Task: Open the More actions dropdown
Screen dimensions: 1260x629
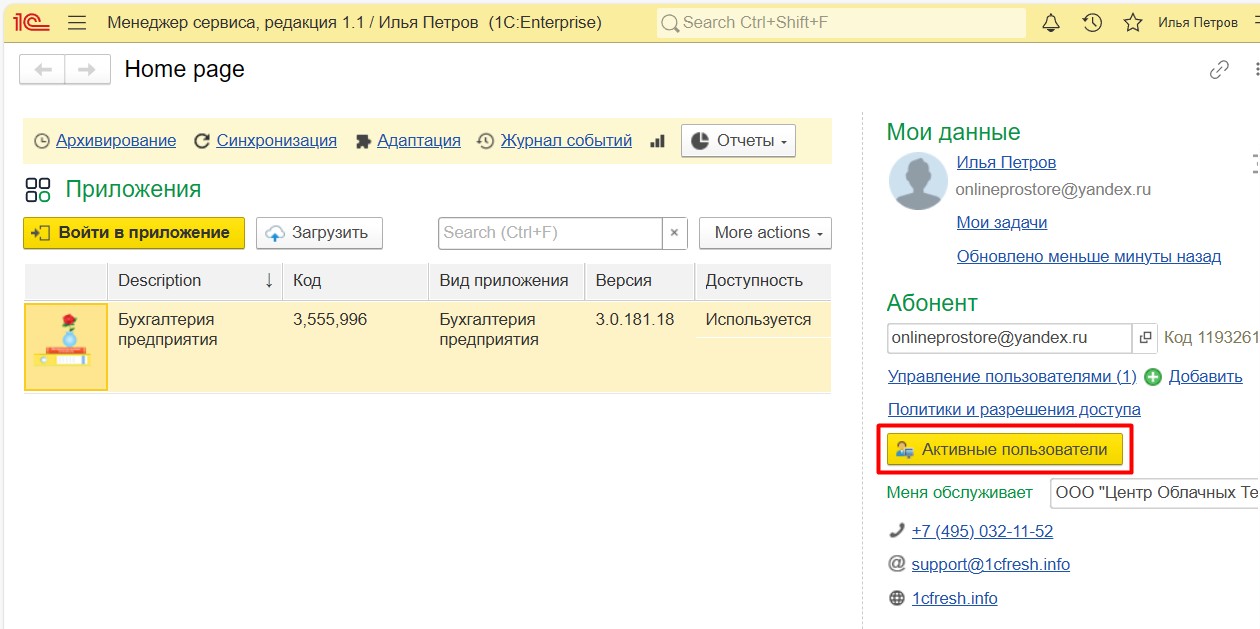Action: pos(765,233)
